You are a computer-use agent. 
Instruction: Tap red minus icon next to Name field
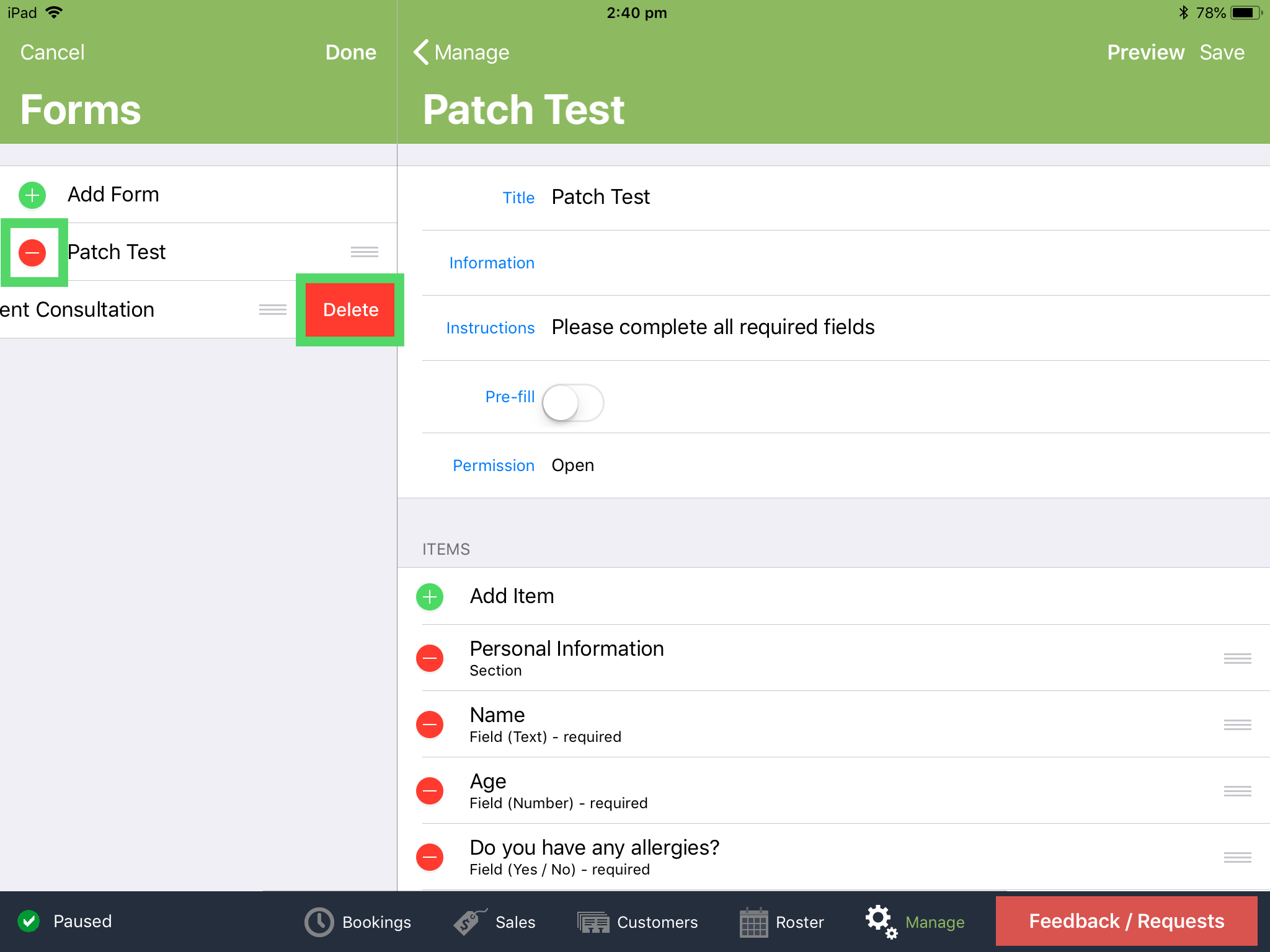click(x=430, y=725)
